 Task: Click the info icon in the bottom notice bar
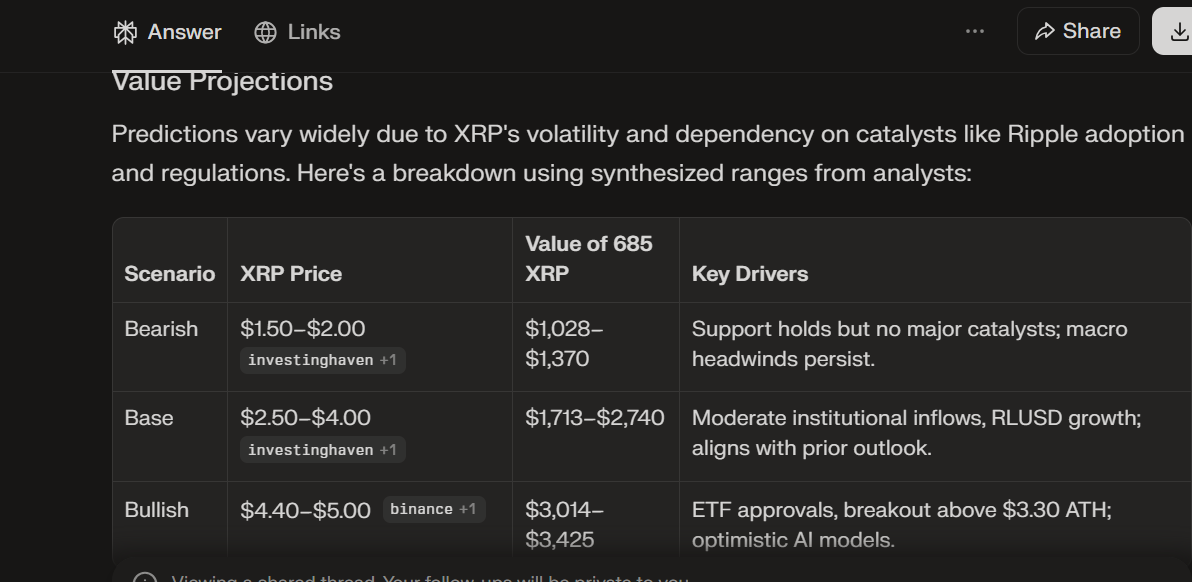point(147,578)
